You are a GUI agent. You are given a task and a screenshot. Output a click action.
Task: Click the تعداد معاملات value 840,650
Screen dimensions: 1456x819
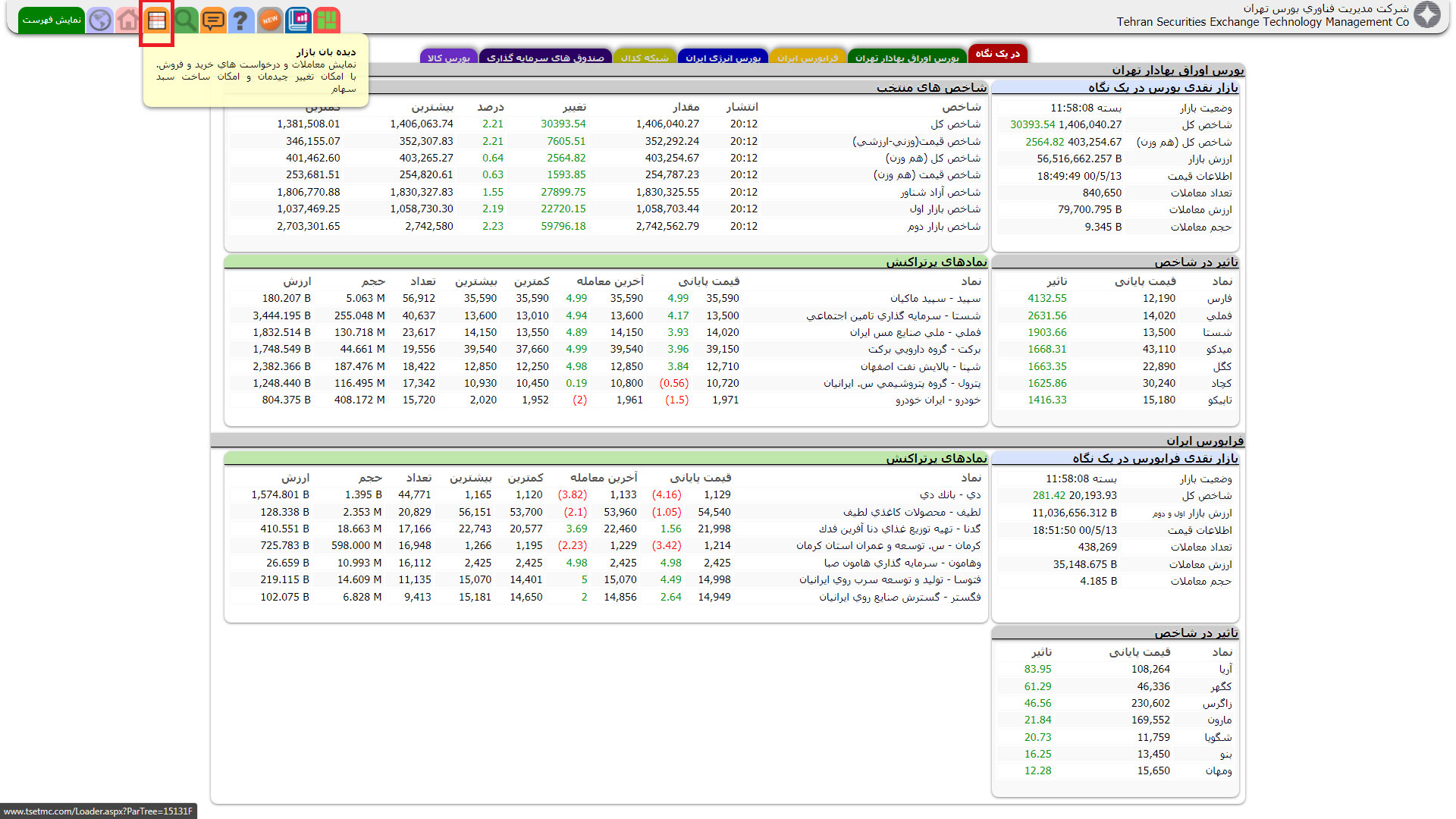click(1102, 193)
